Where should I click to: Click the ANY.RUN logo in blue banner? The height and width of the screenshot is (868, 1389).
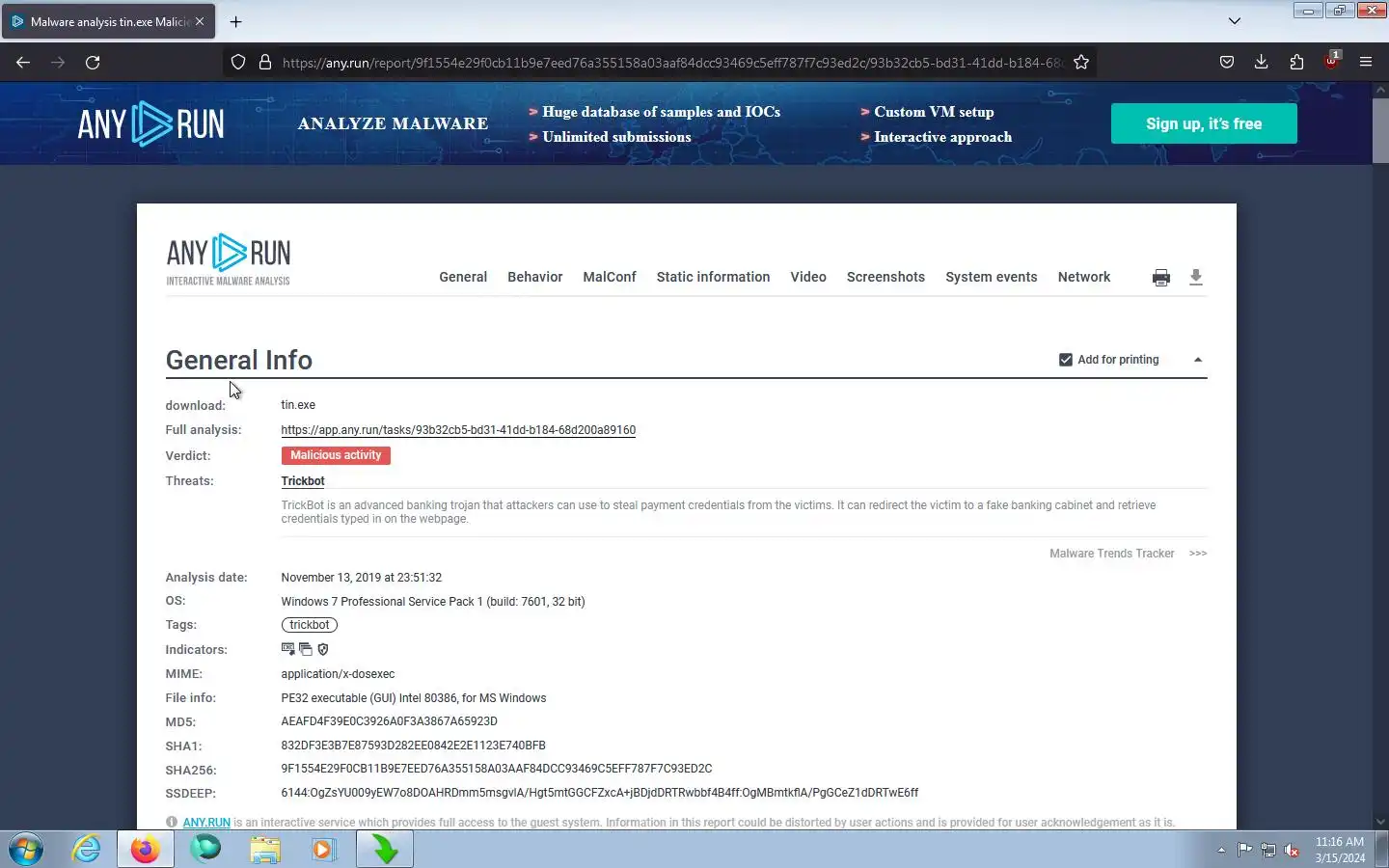click(150, 123)
